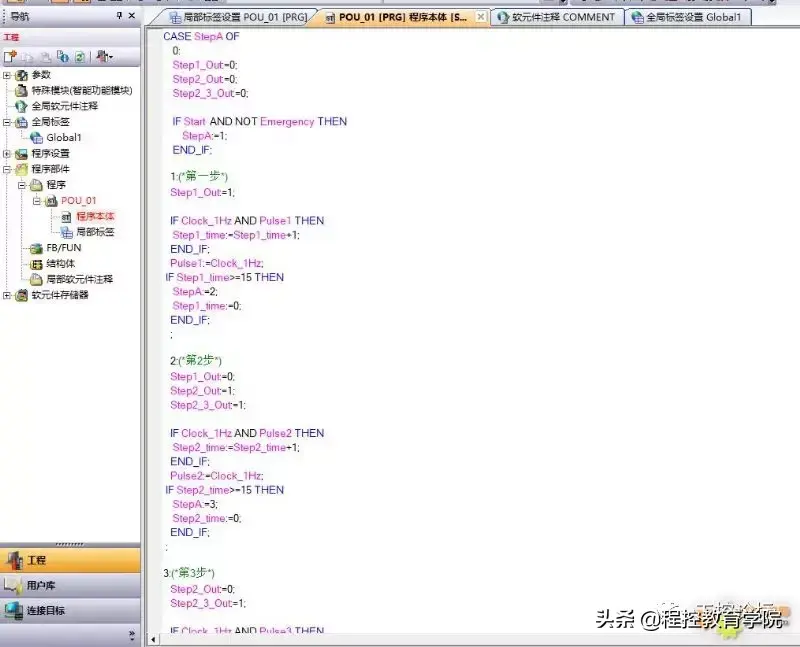
Task: Click the comment line '1:(*第一步*)'
Action: click(199, 177)
